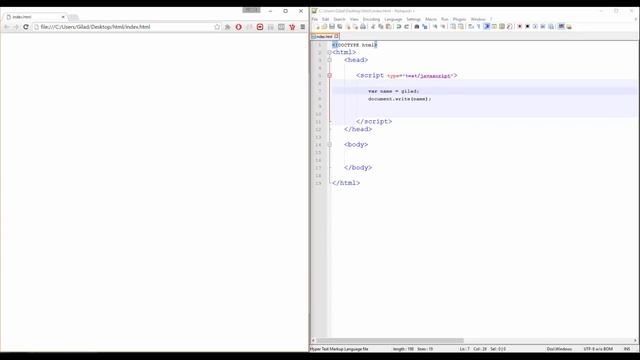
Task: Open the Encoding menu
Action: tap(371, 19)
